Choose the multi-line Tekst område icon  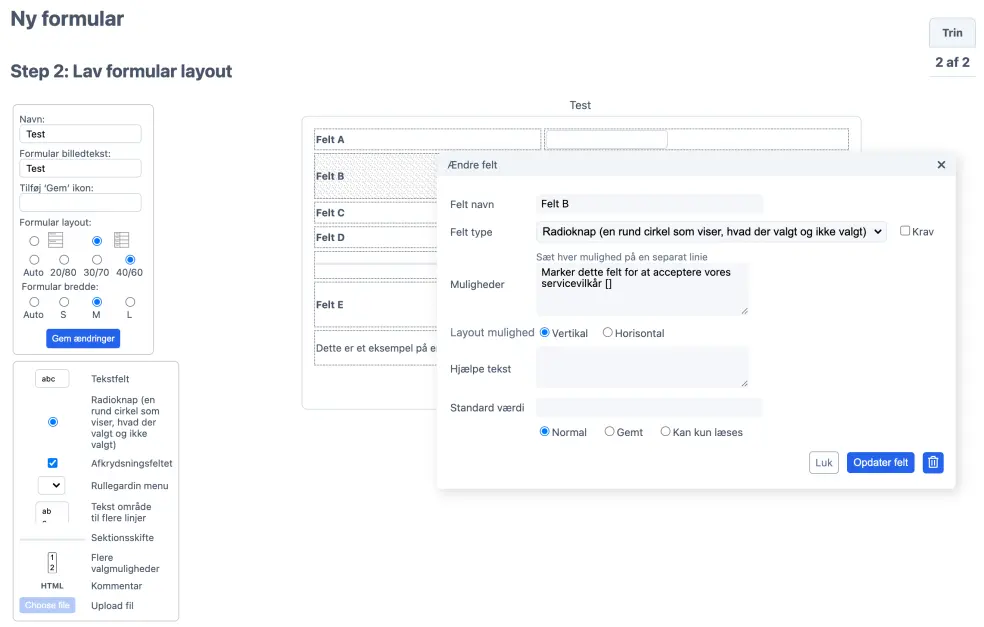pyautogui.click(x=52, y=513)
